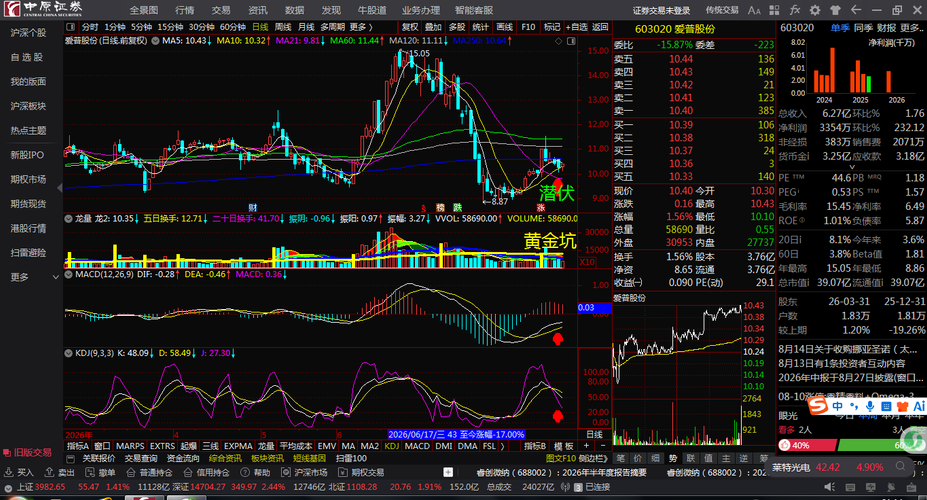
Task: Expand 更多 in left sidebar
Action: pyautogui.click(x=33, y=277)
